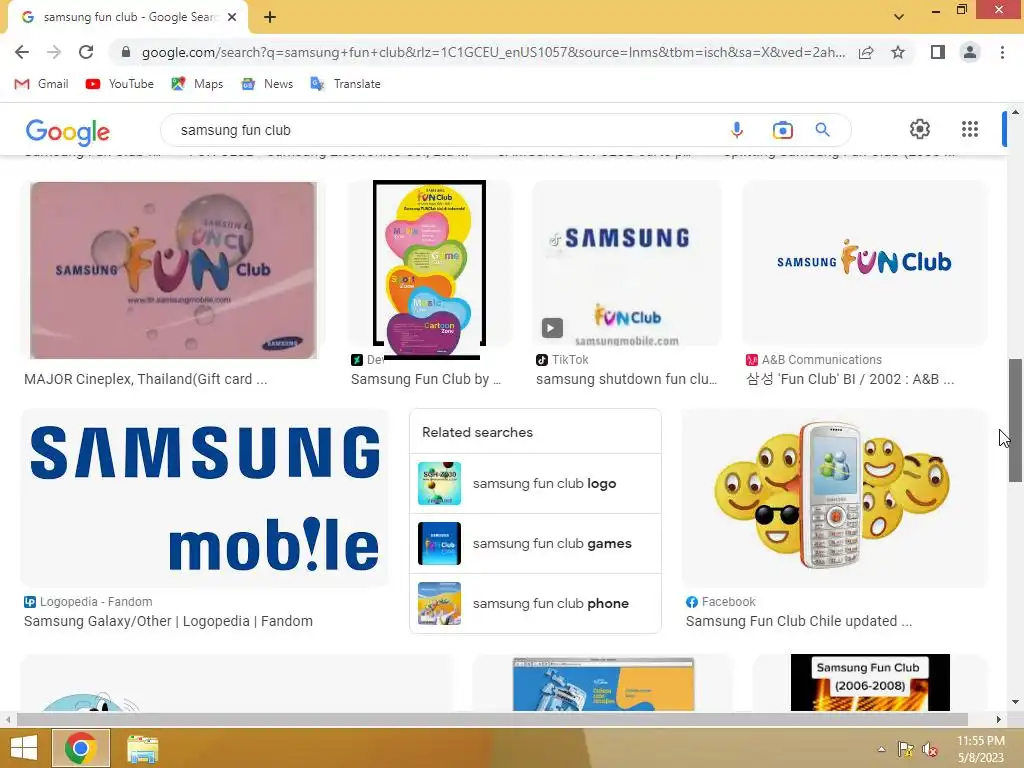Screen dimensions: 1024x768
Task: Search by image with the camera icon
Action: click(x=782, y=130)
